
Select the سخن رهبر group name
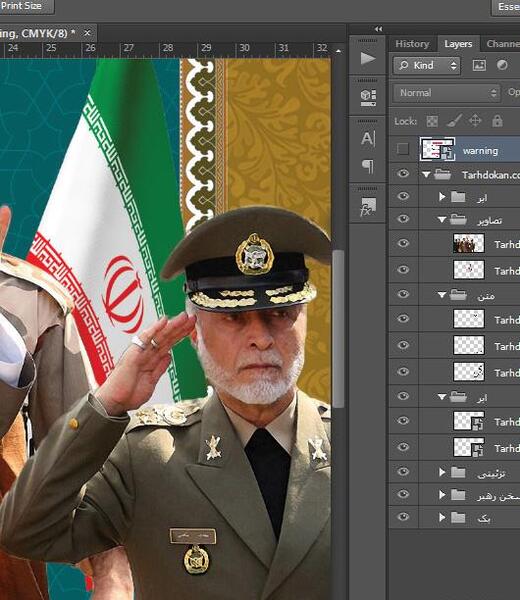(x=498, y=496)
